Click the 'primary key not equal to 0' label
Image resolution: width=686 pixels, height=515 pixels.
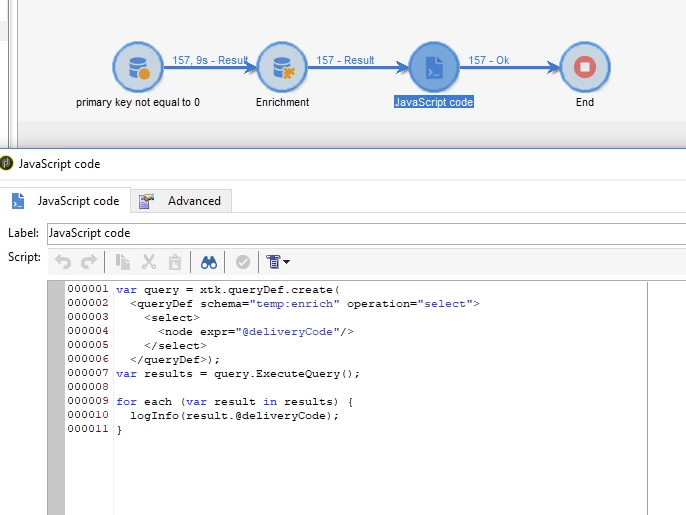coord(138,102)
